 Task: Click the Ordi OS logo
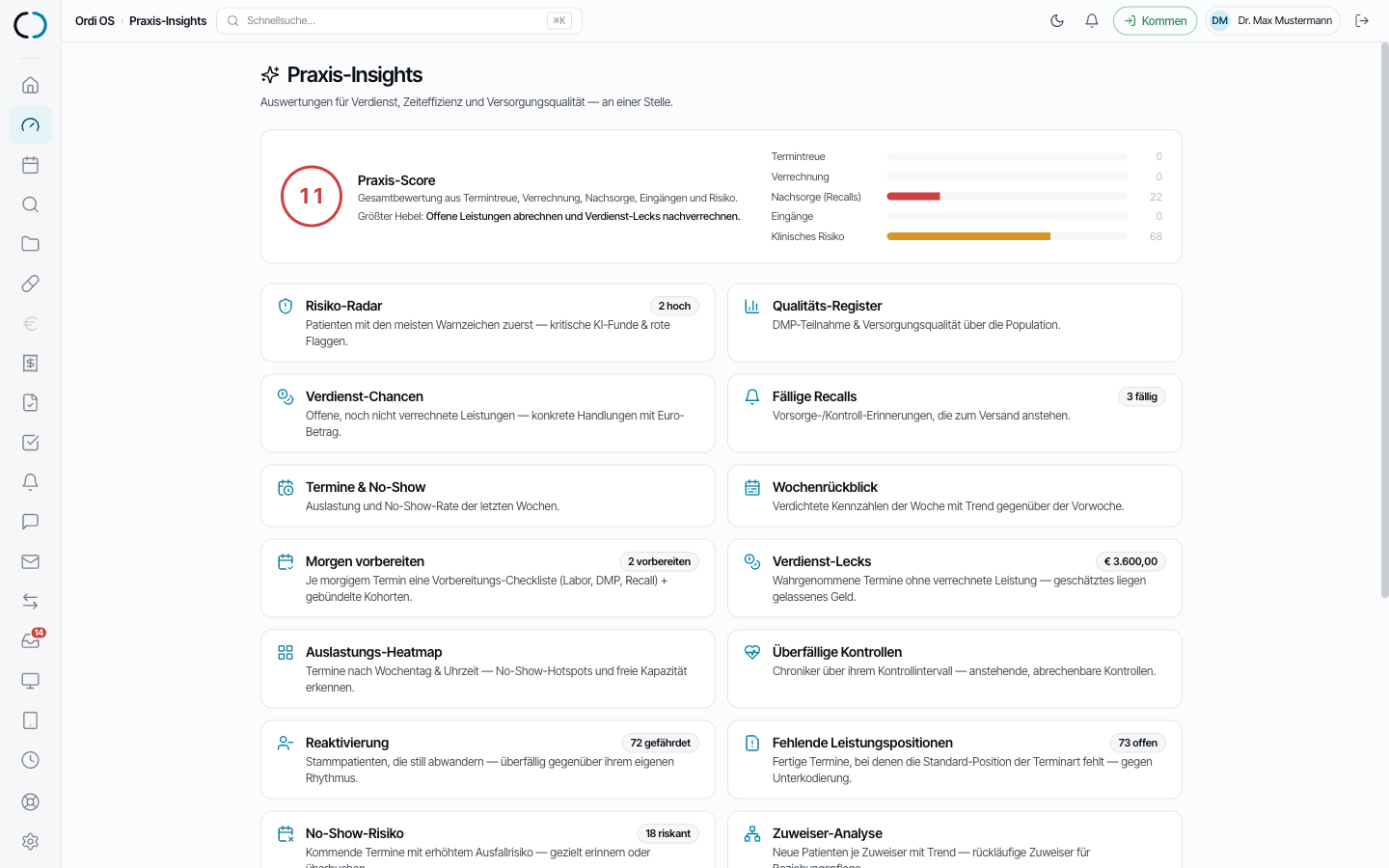(30, 24)
